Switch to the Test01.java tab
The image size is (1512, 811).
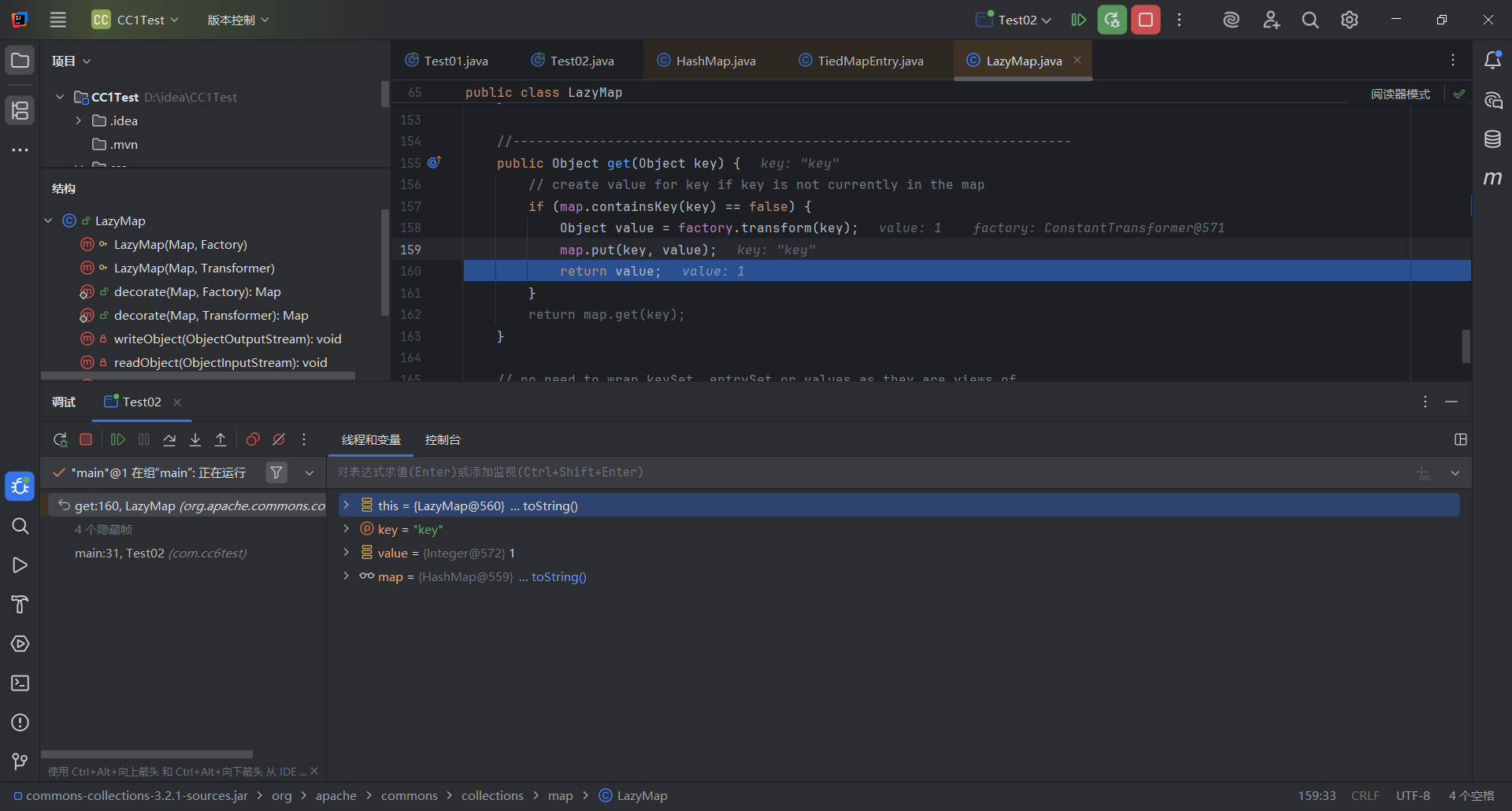[x=447, y=61]
